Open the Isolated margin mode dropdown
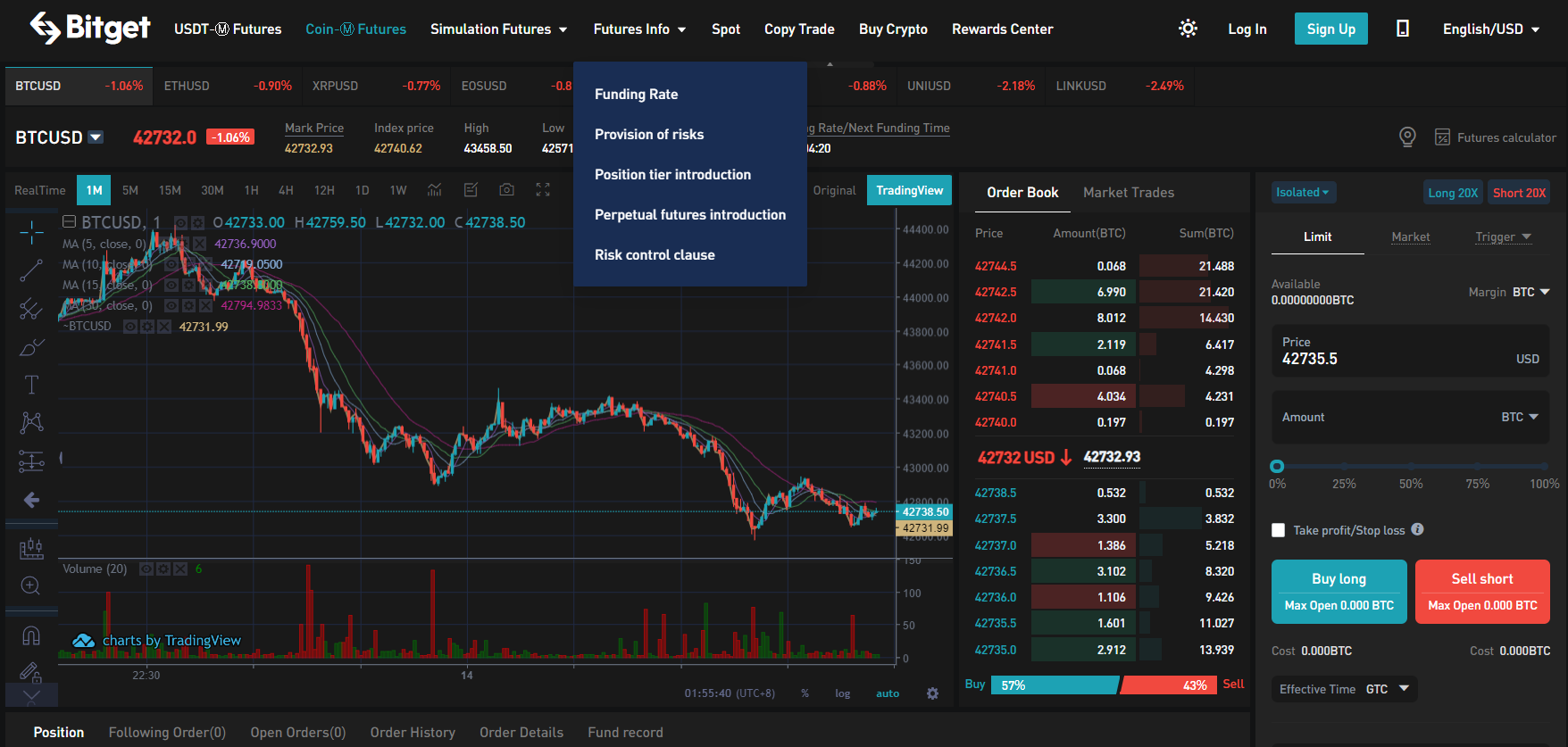 click(1303, 192)
